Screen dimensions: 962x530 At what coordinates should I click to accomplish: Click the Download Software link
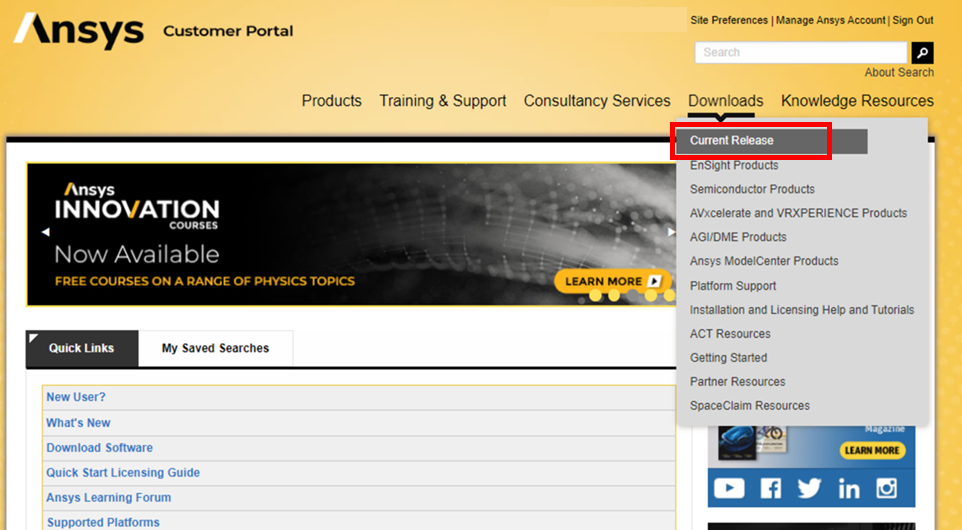pos(99,448)
